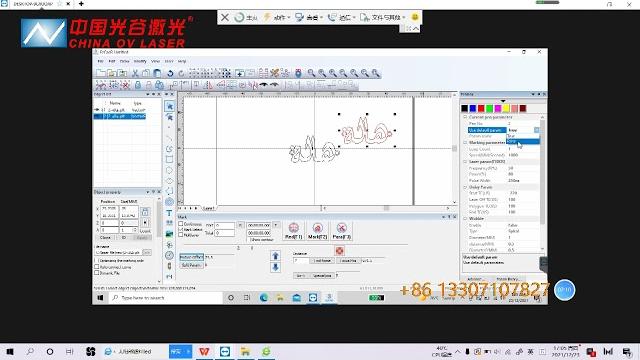Viewport: 640px width, 360px height.
Task: Click the Cut scissors icon
Action: tap(135, 73)
